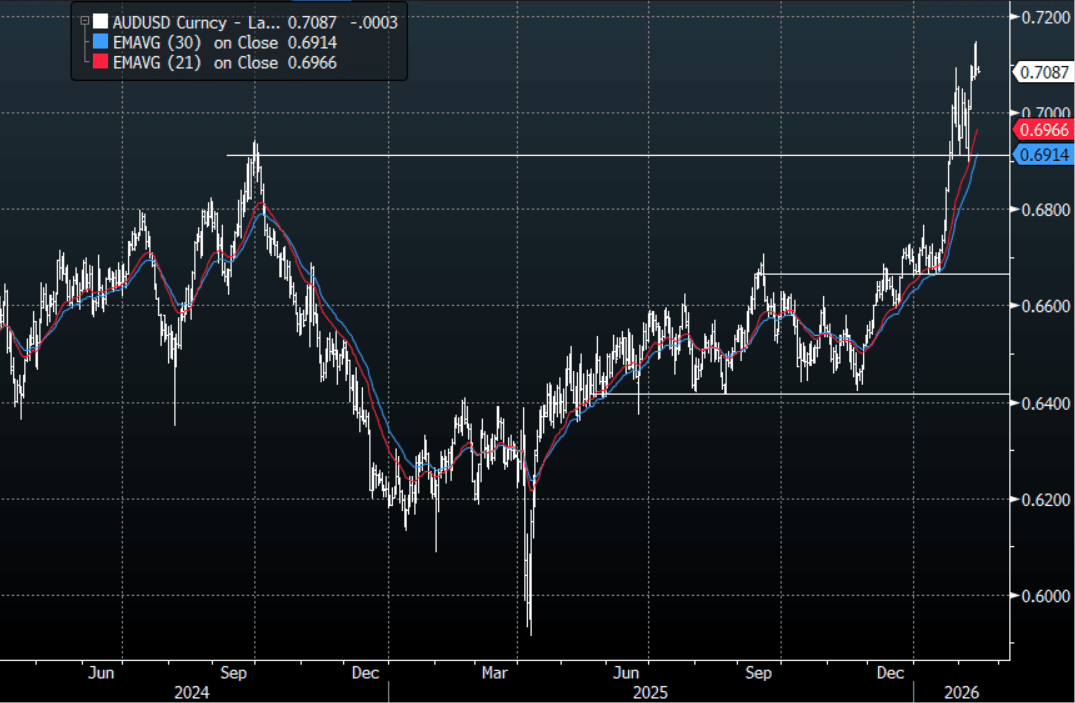Collapse the legend tree expander box
1075x703 pixels.
click(84, 19)
